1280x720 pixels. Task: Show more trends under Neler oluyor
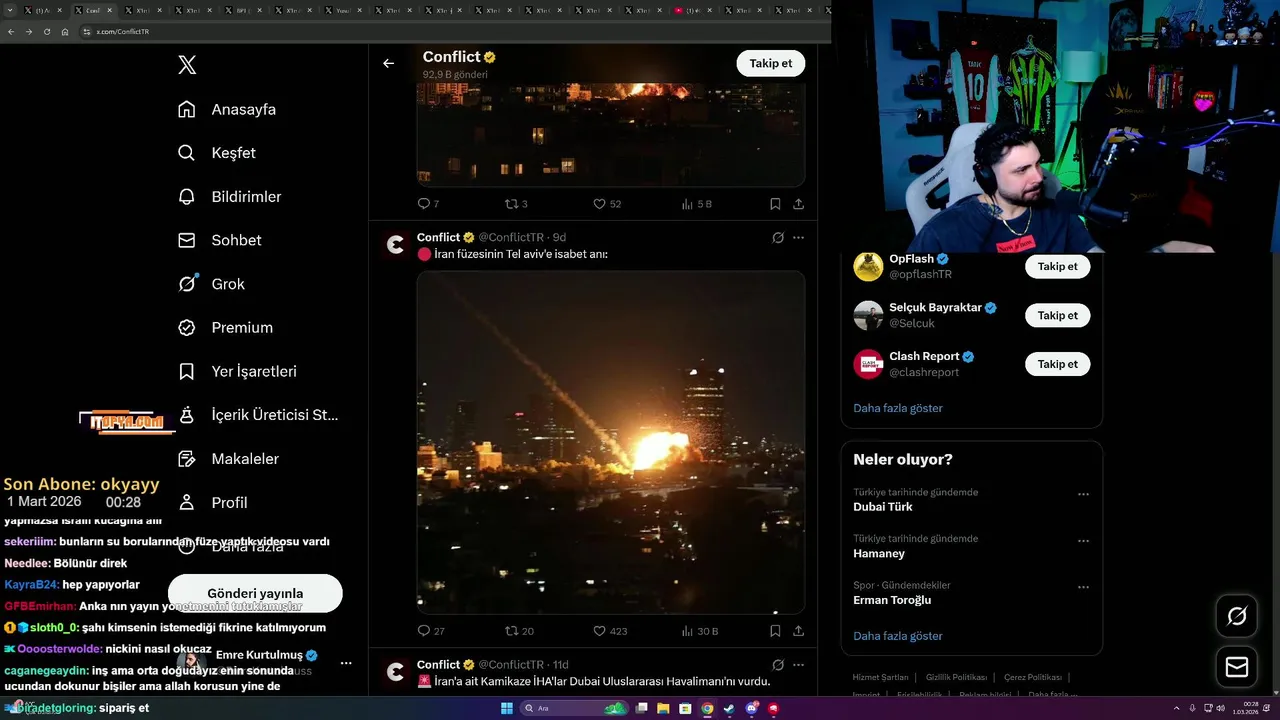898,636
